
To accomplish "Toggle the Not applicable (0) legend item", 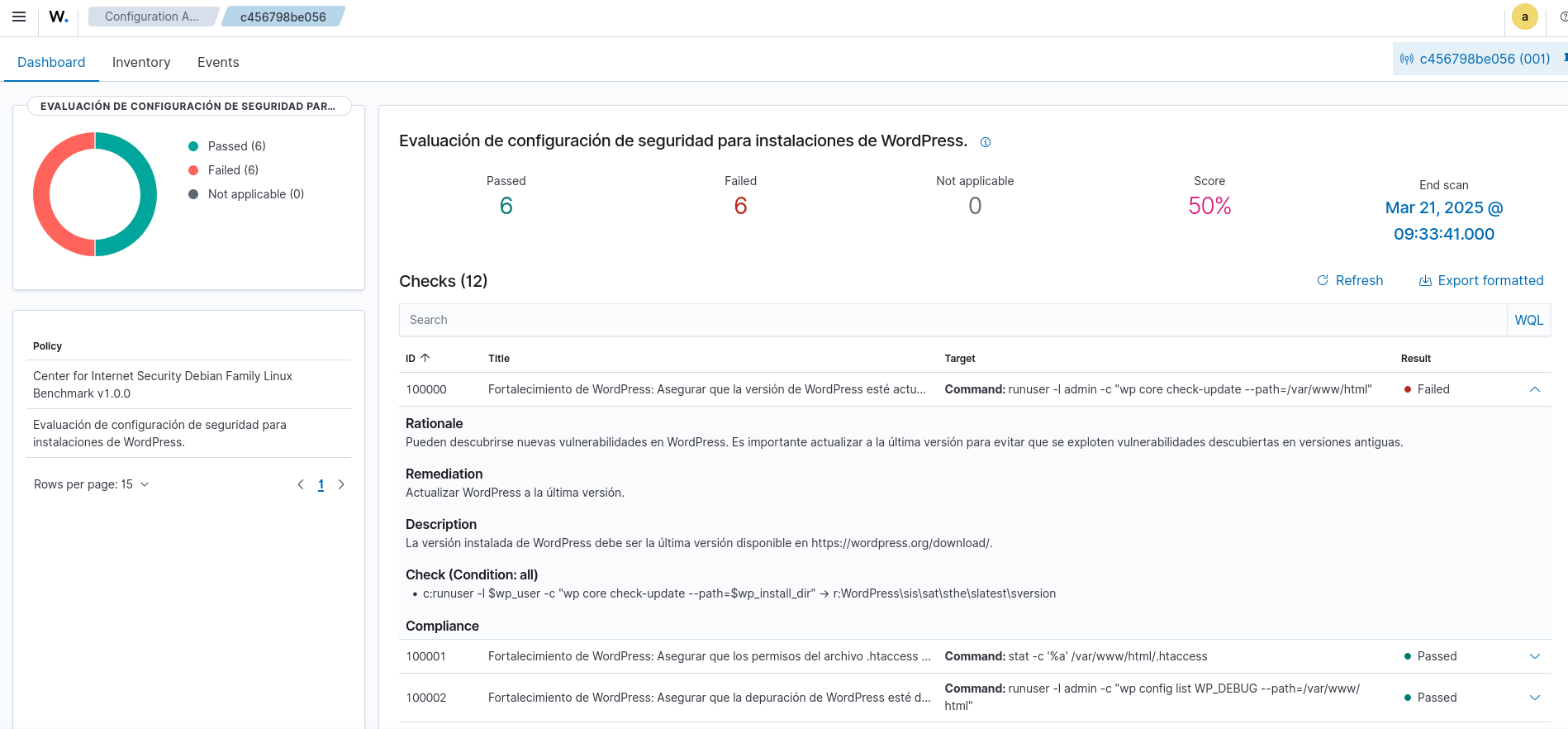I will tap(246, 194).
